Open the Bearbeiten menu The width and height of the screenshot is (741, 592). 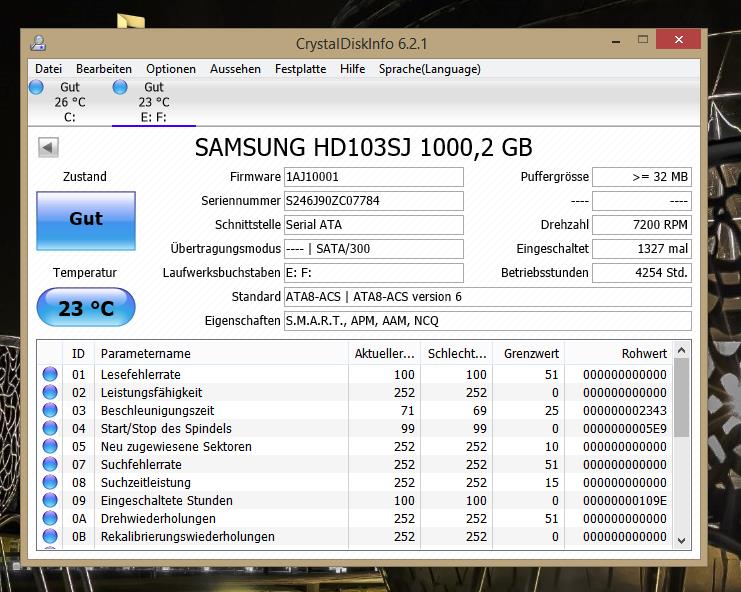pyautogui.click(x=104, y=69)
